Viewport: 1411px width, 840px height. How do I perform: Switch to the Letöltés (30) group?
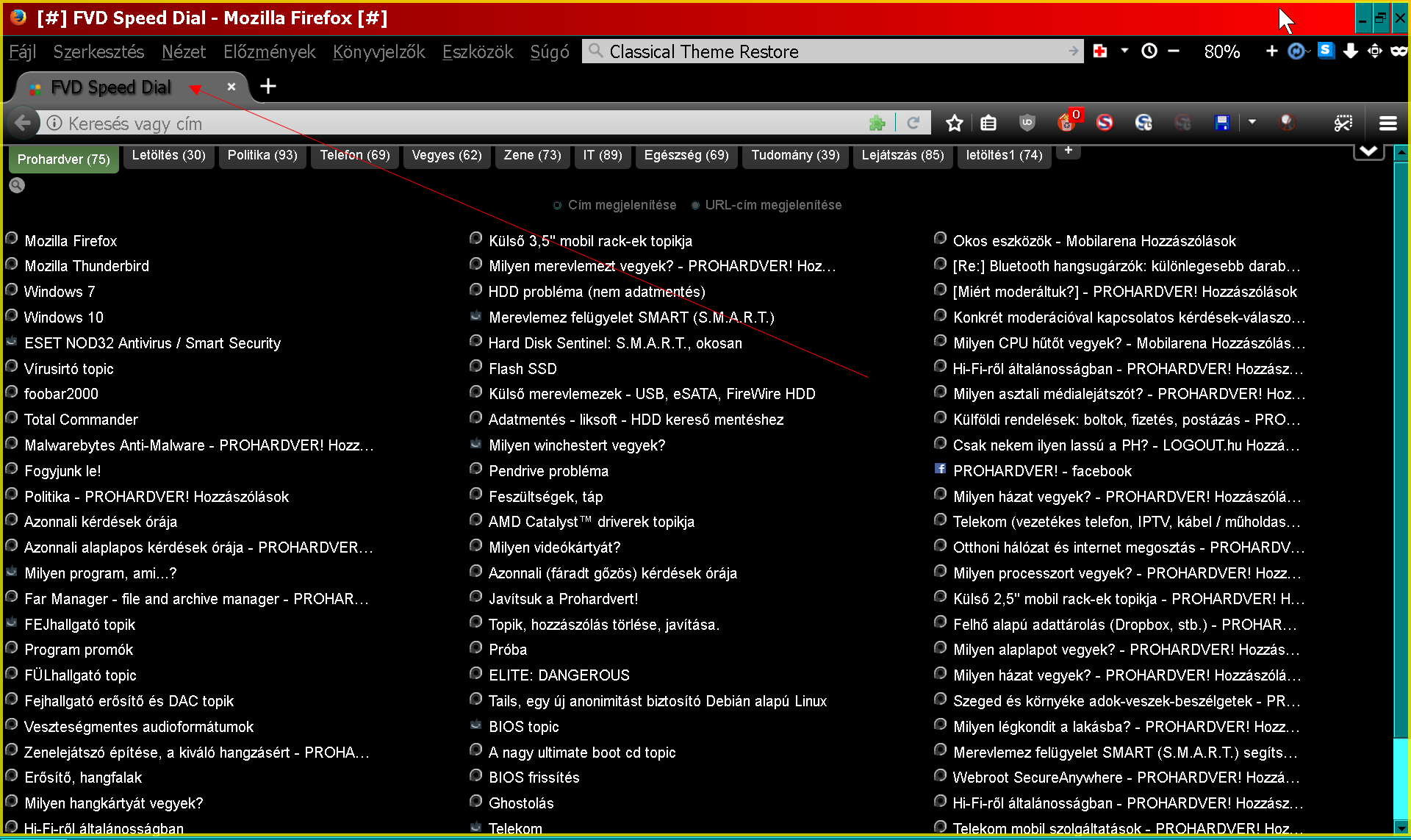coord(169,155)
